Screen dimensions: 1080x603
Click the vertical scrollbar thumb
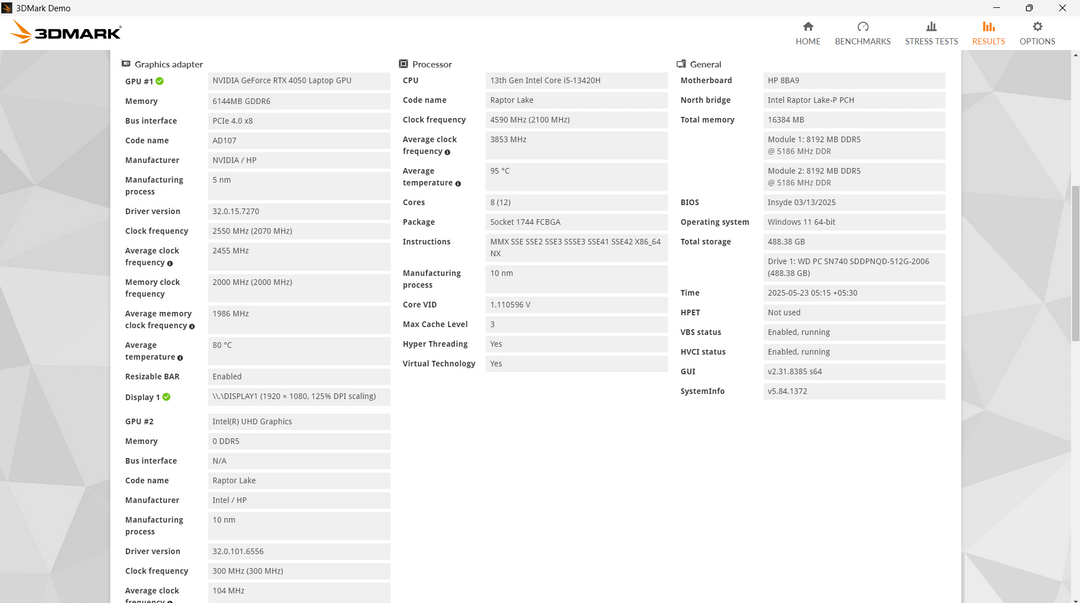pyautogui.click(x=1075, y=263)
